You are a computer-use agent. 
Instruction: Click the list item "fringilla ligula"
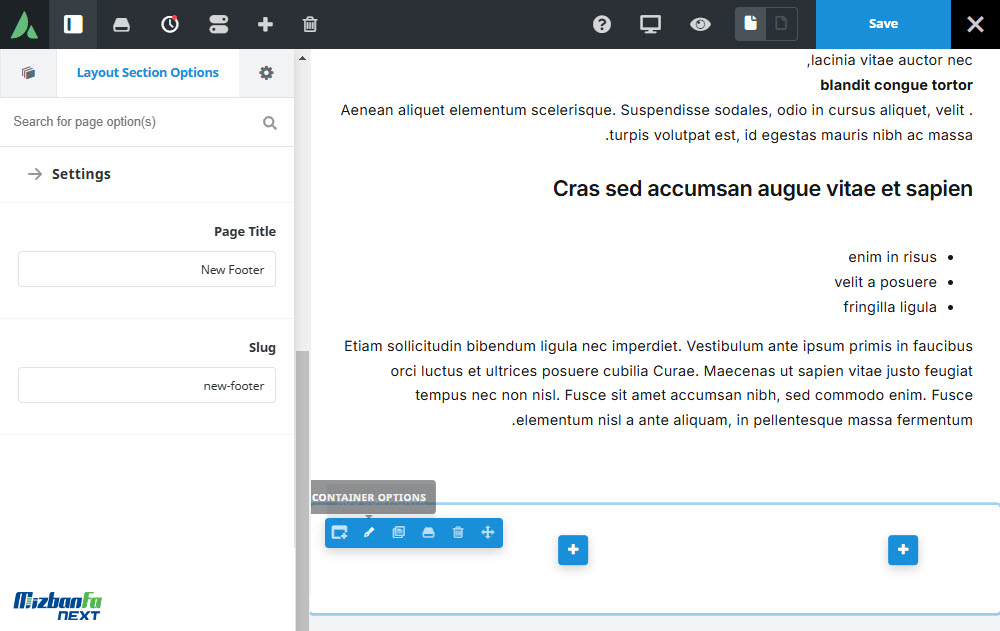(890, 307)
